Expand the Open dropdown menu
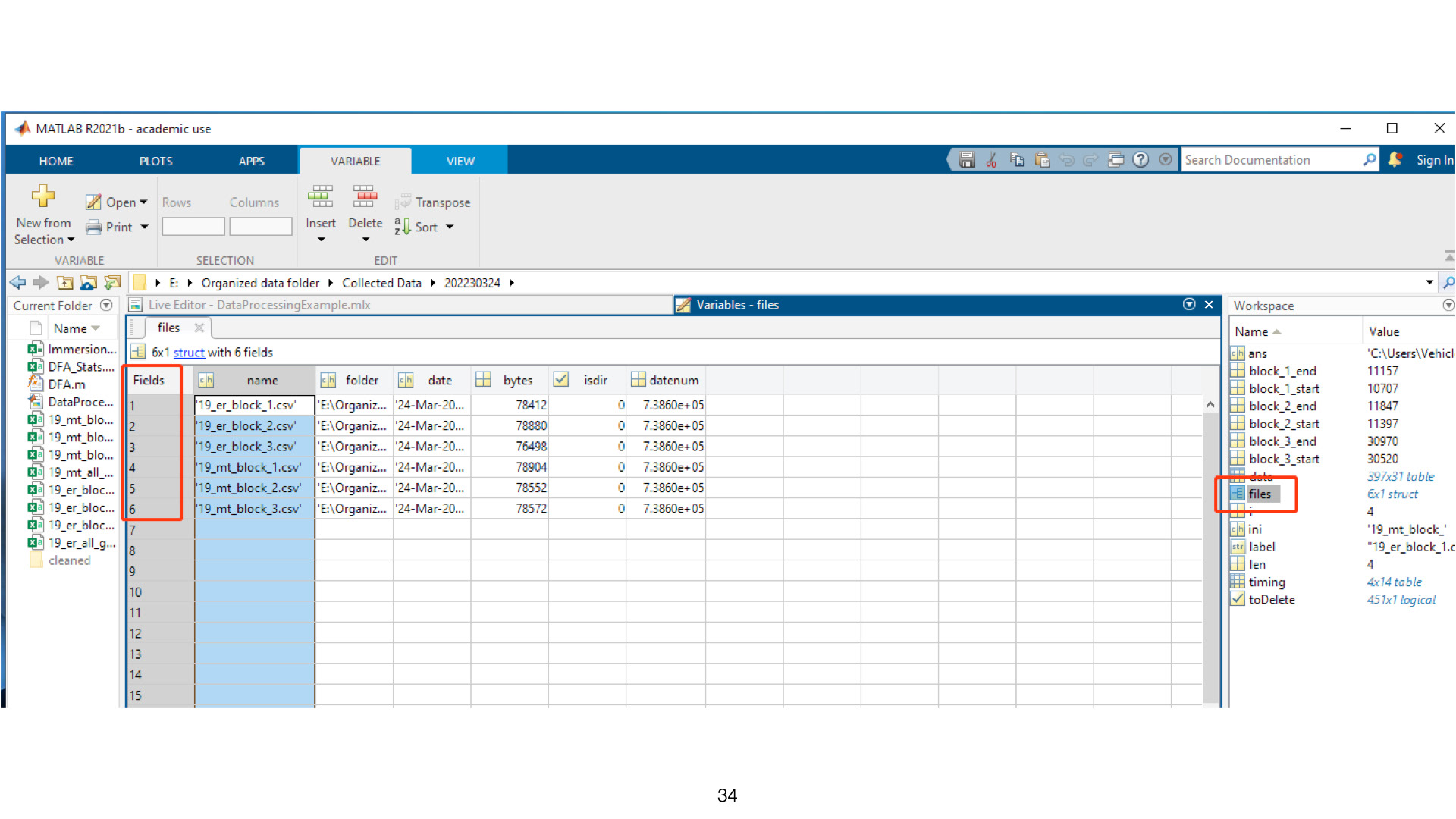Image resolution: width=1456 pixels, height=819 pixels. click(x=143, y=202)
